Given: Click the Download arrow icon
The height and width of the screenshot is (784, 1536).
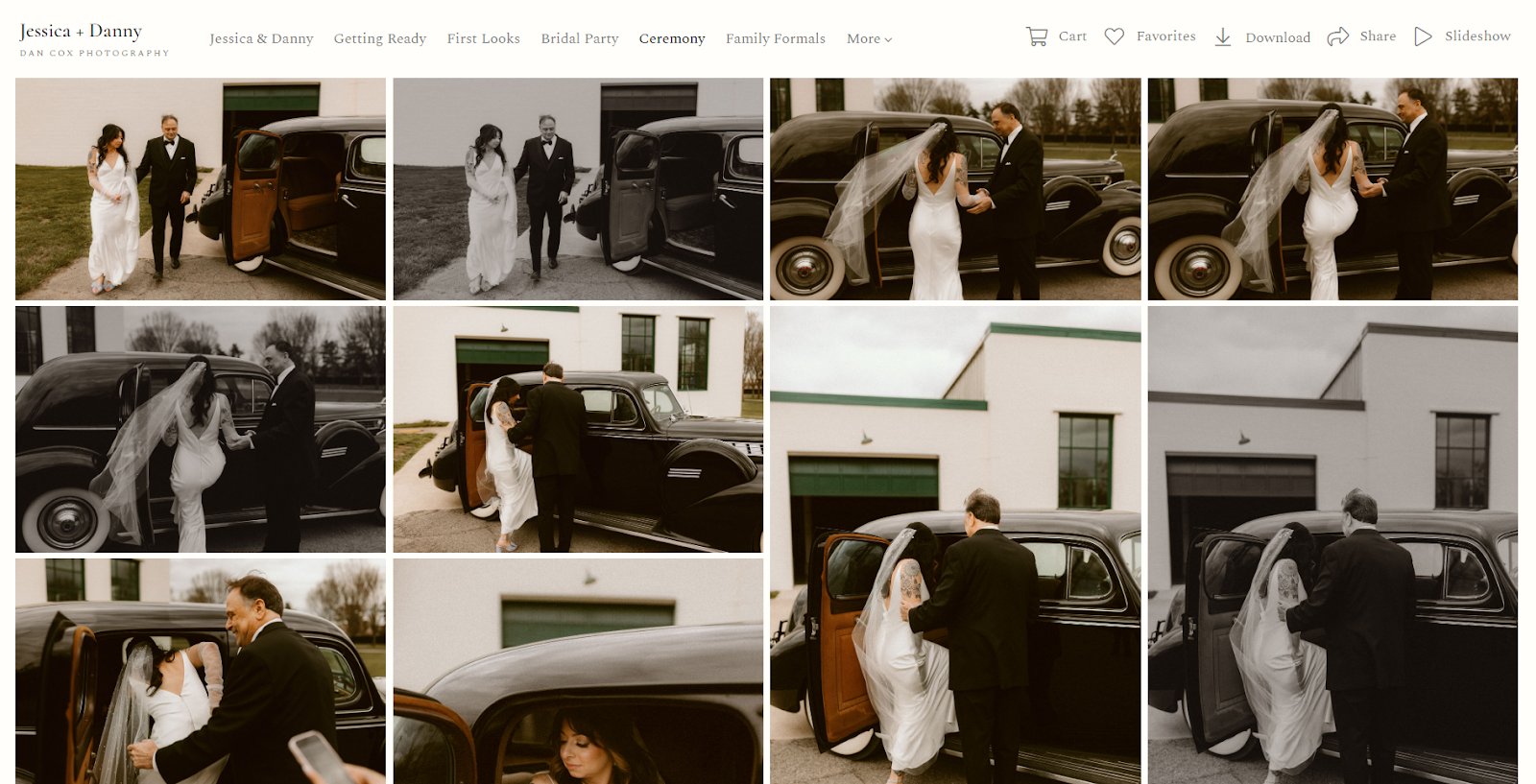Looking at the screenshot, I should point(1222,37).
